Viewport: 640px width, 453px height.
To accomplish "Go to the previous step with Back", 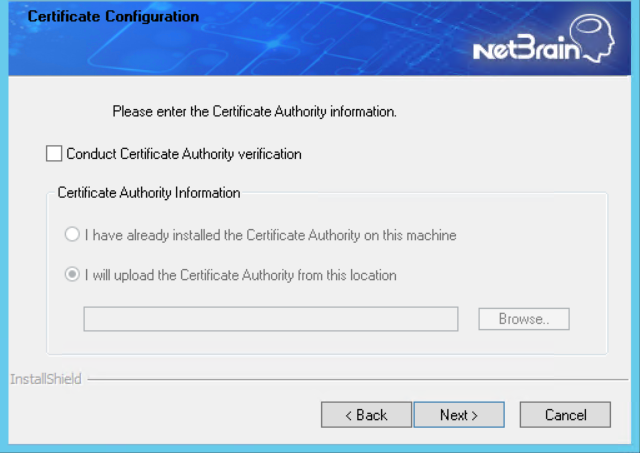I will 366,415.
